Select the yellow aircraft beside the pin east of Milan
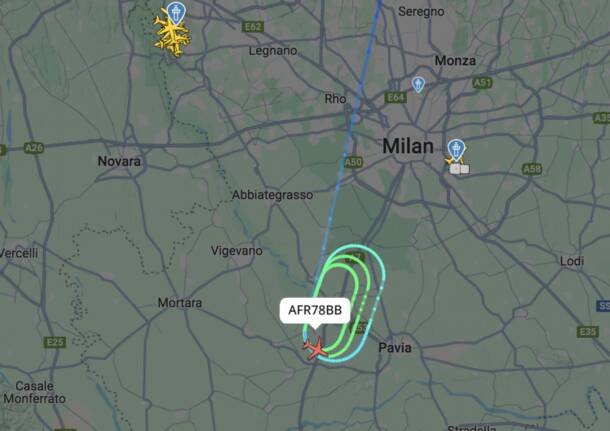610x431 pixels. point(451,160)
